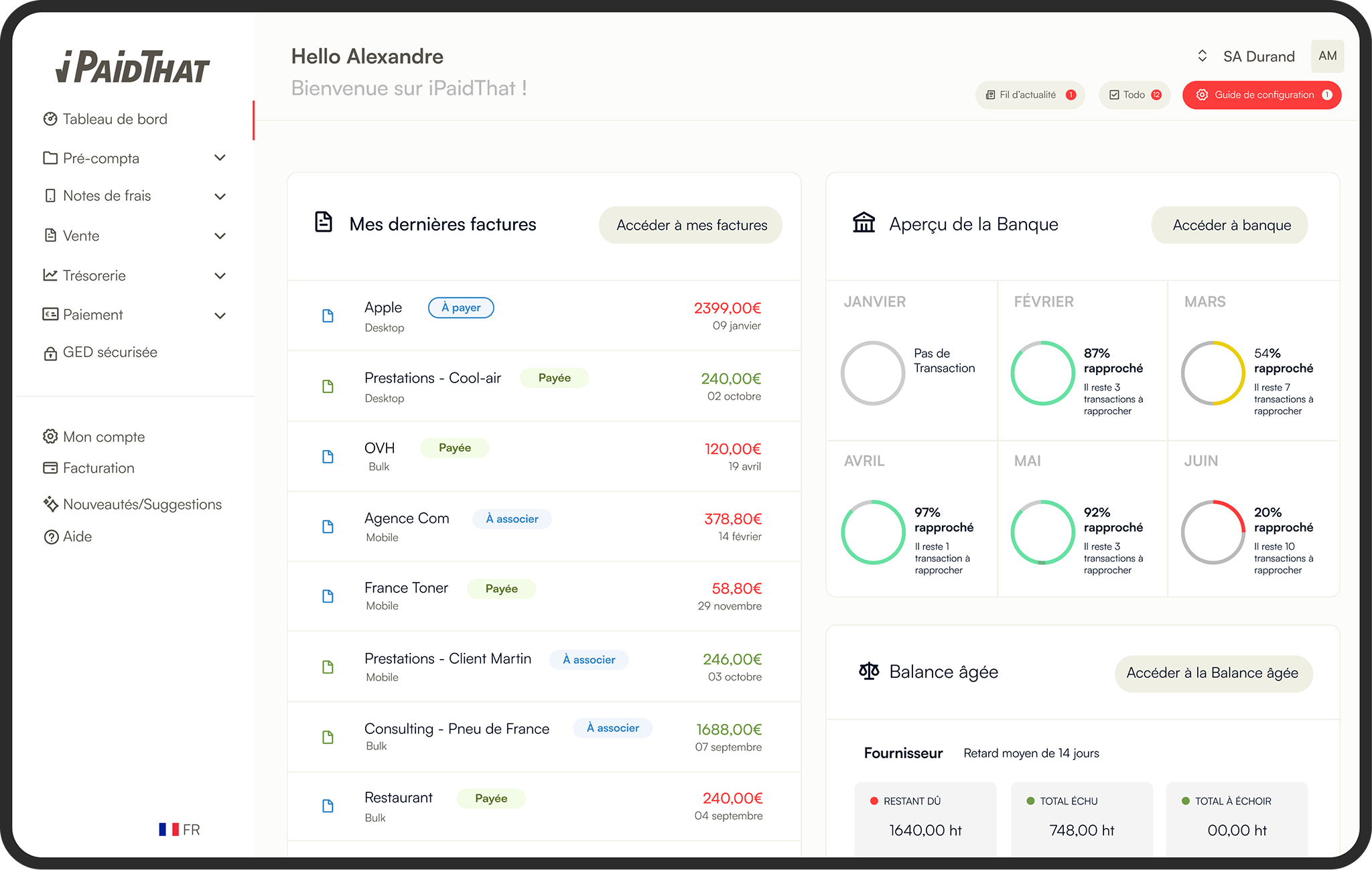Open the Apple invoice document icon
The width and height of the screenshot is (1372, 870).
tap(328, 315)
